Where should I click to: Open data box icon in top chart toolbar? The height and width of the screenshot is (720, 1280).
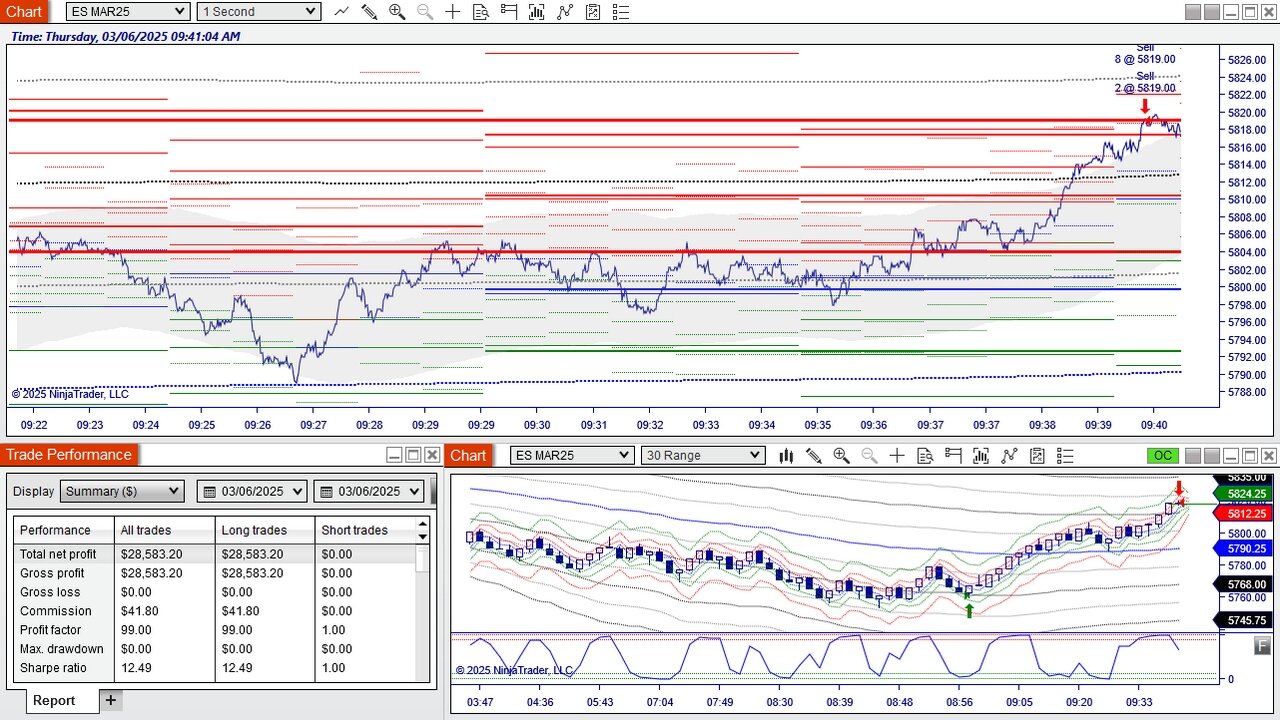pyautogui.click(x=481, y=12)
